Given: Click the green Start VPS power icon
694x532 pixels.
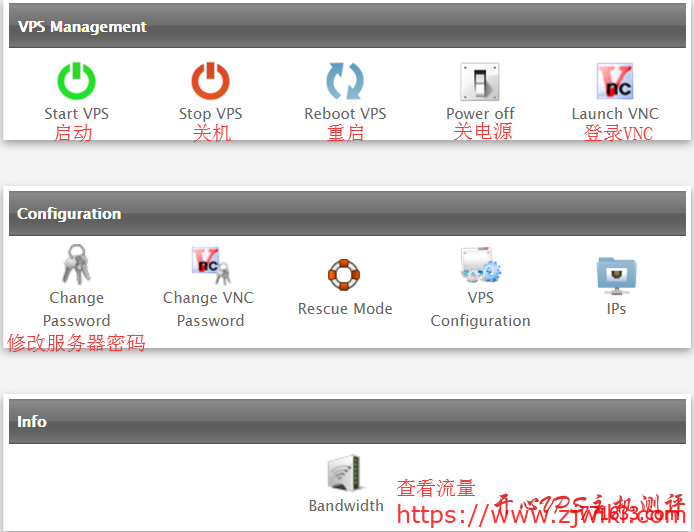Looking at the screenshot, I should (x=77, y=81).
